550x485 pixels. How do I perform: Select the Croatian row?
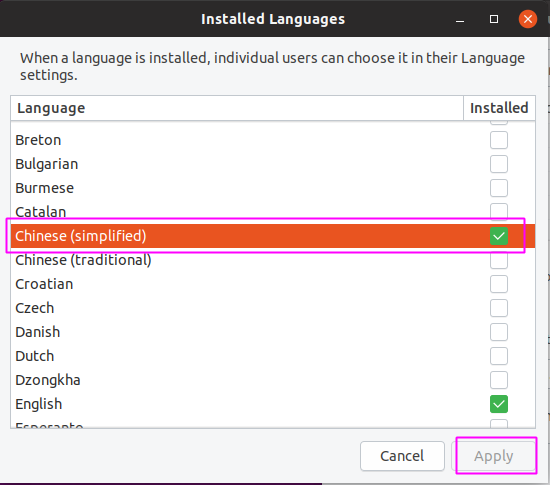tap(273, 284)
